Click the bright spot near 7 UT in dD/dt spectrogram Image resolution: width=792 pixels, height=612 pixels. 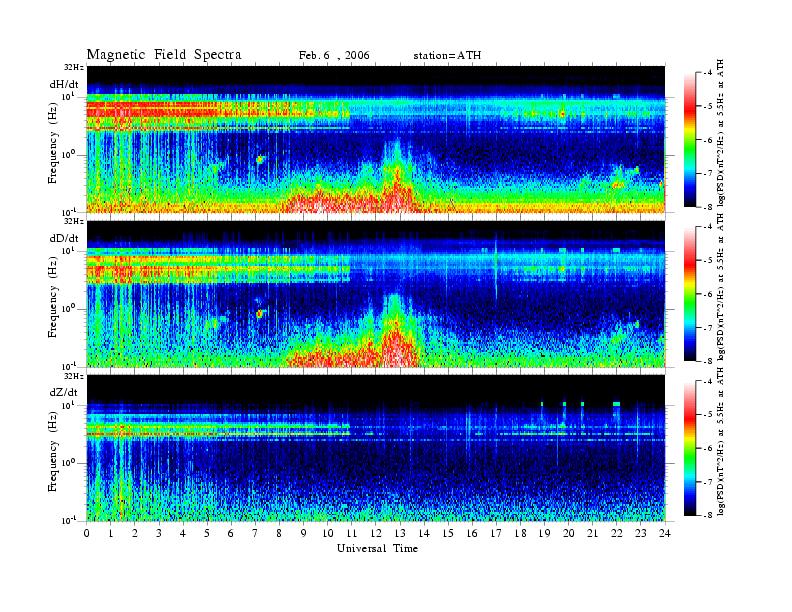[260, 314]
